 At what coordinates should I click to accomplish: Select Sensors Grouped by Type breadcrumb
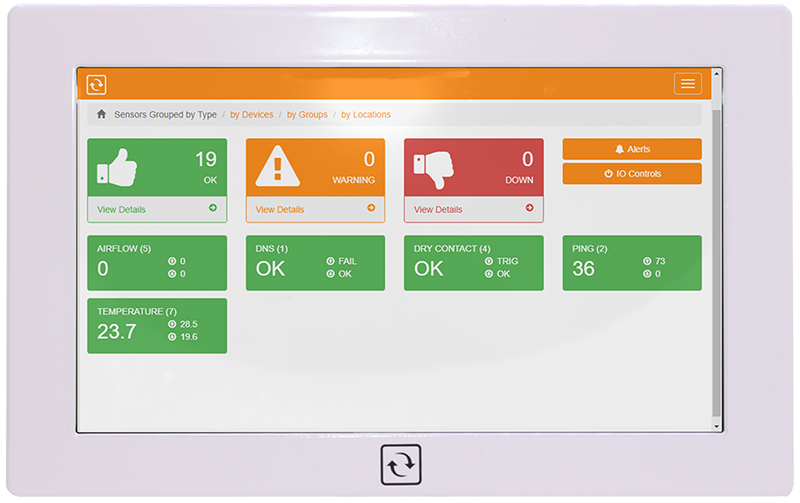(x=165, y=114)
